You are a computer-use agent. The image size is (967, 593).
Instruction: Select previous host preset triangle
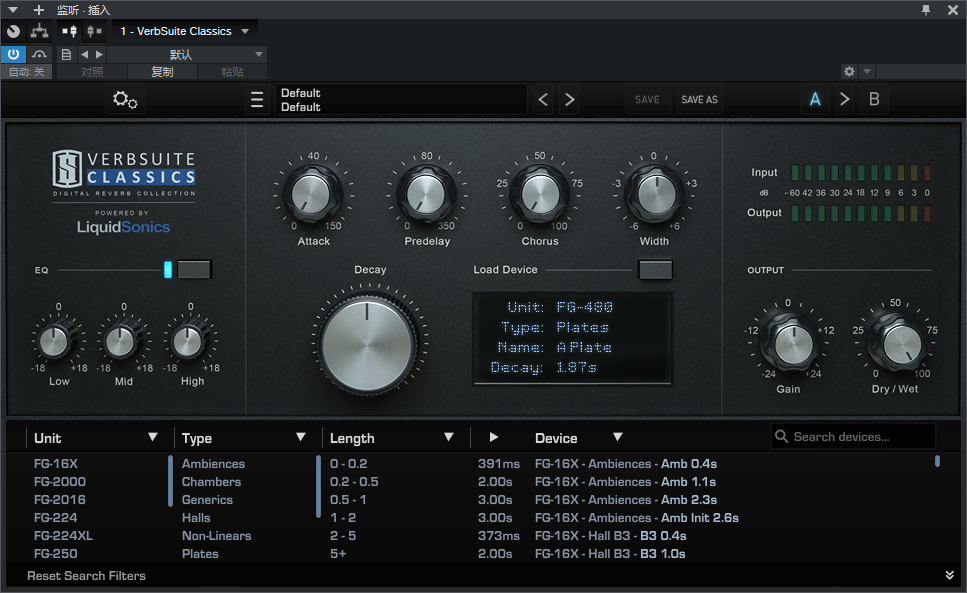[84, 54]
